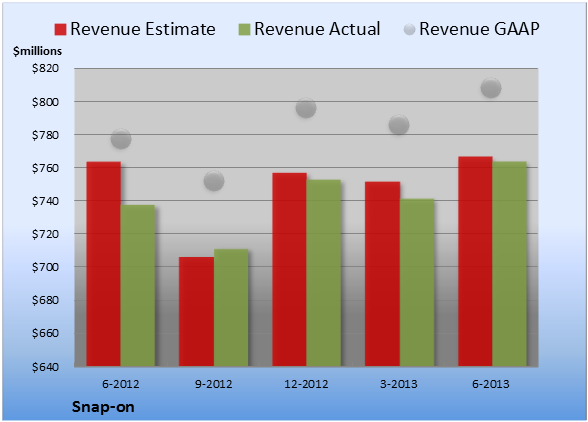This screenshot has height=422, width=588.
Task: Select the red estimate bar for 3-2013
Action: (382, 274)
